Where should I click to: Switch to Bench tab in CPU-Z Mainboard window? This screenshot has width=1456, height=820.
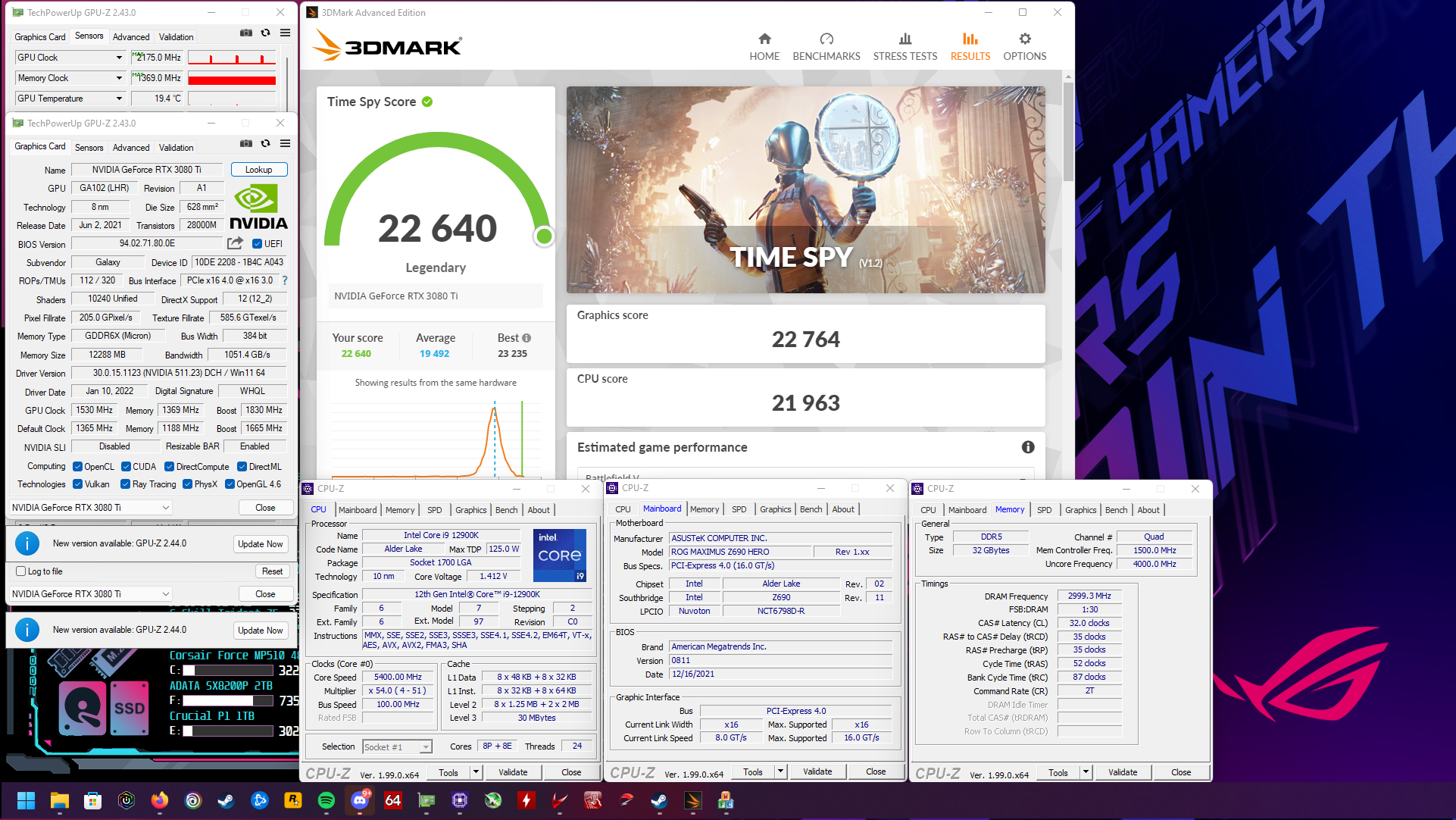tap(811, 509)
